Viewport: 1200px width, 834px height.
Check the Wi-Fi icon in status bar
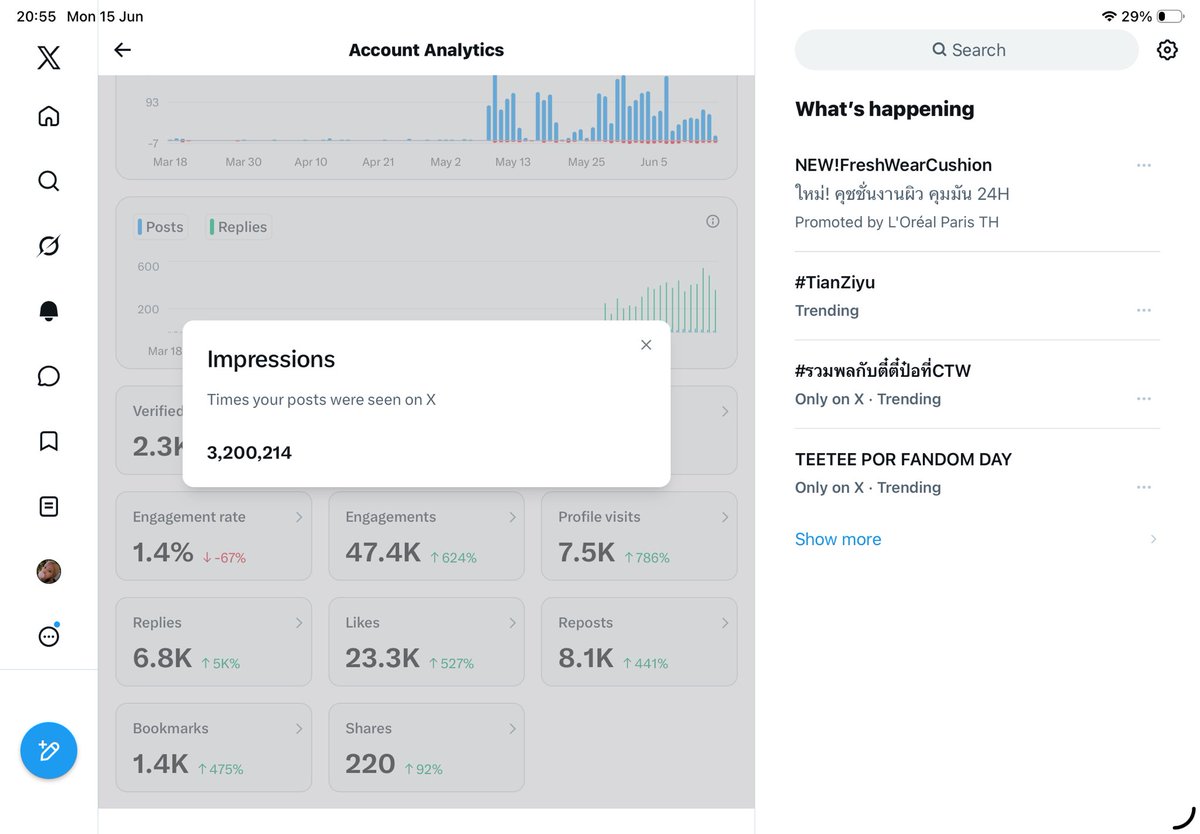click(1108, 17)
